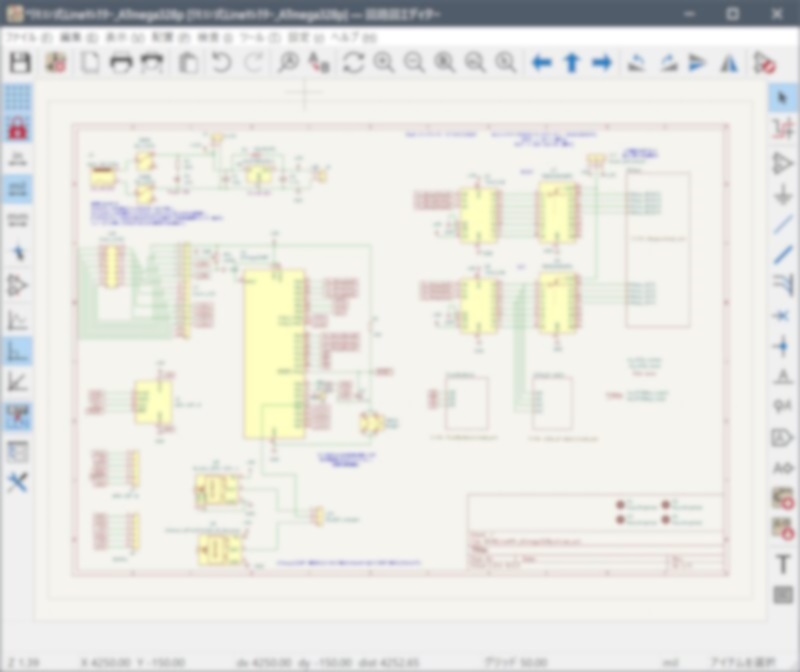Open the Find tool (magnifier with binoculars)

[288, 63]
